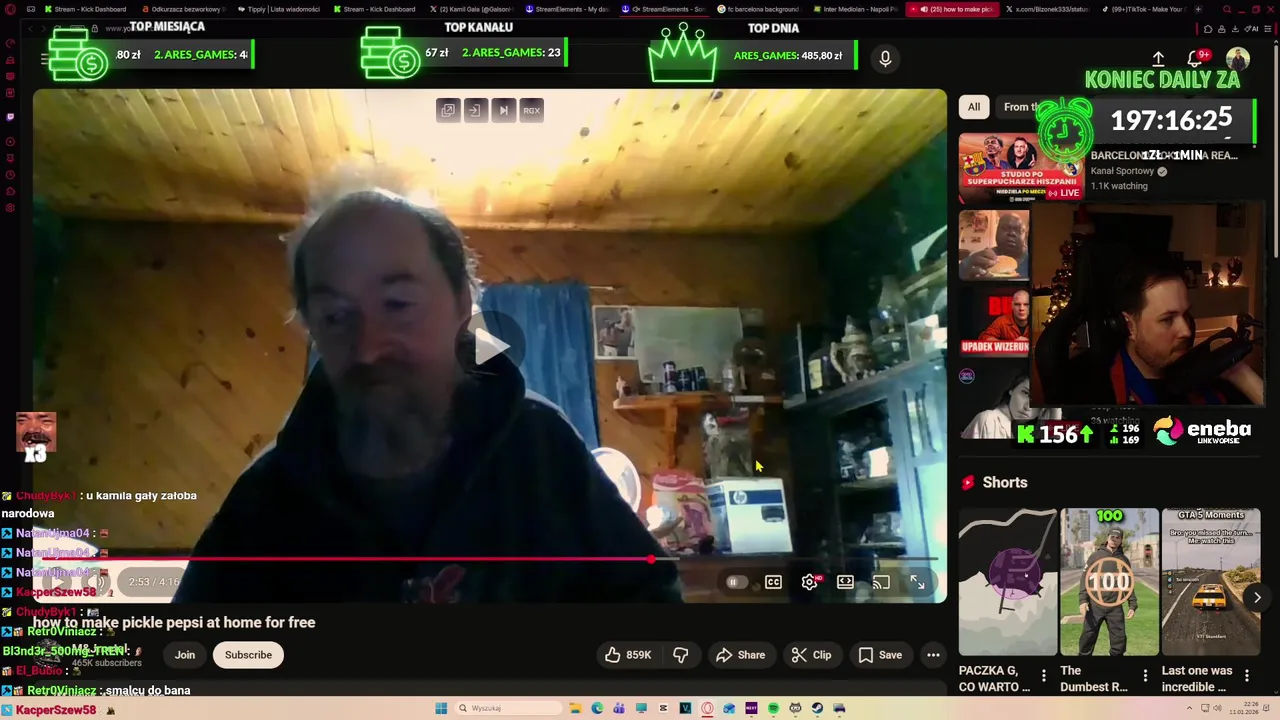Viewport: 1280px width, 720px height.
Task: Join the channel membership
Action: coord(185,655)
